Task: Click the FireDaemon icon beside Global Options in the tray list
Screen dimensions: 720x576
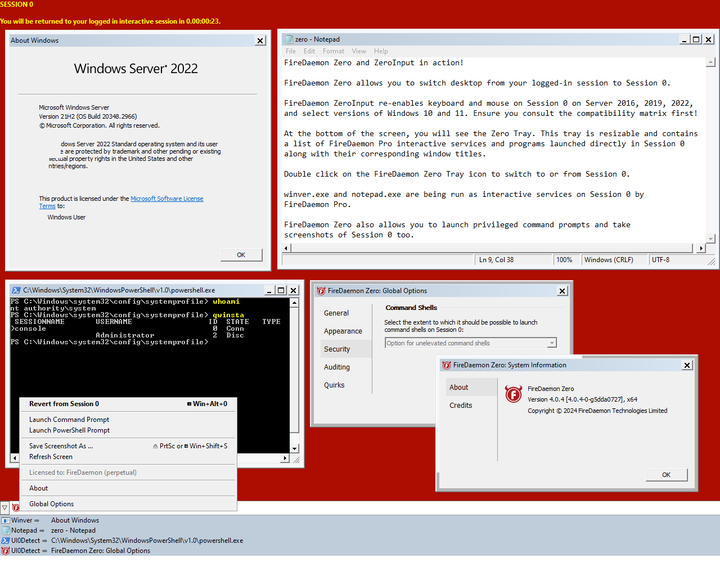Action: pyautogui.click(x=6, y=551)
